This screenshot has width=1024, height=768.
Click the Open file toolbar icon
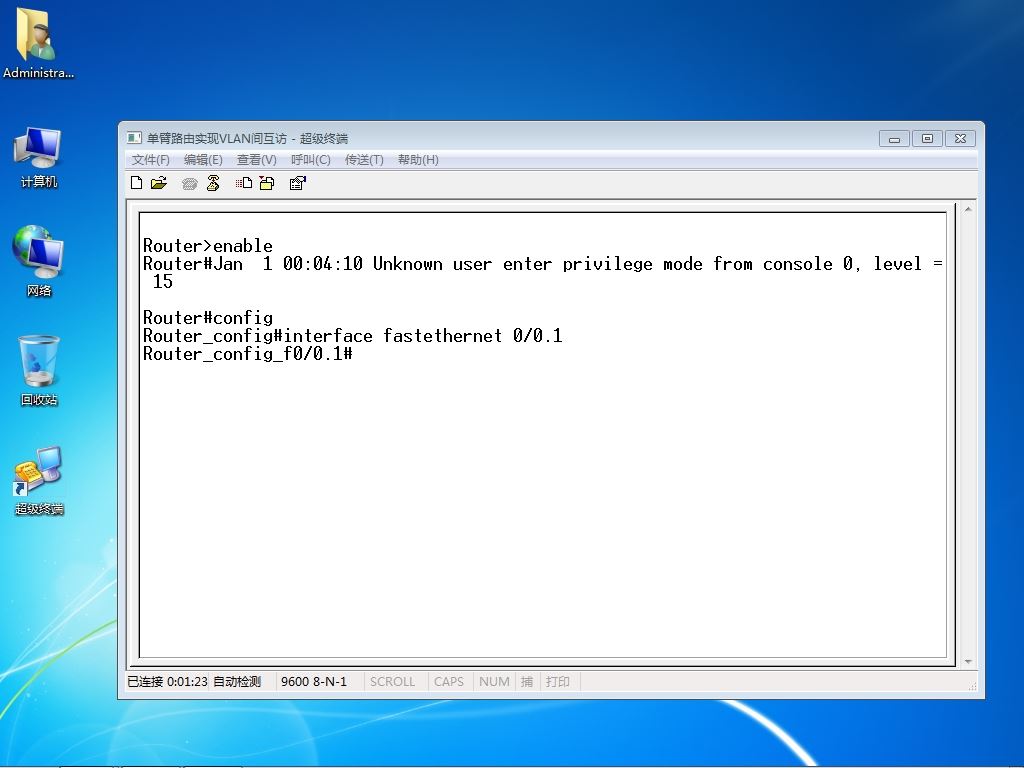[x=159, y=184]
